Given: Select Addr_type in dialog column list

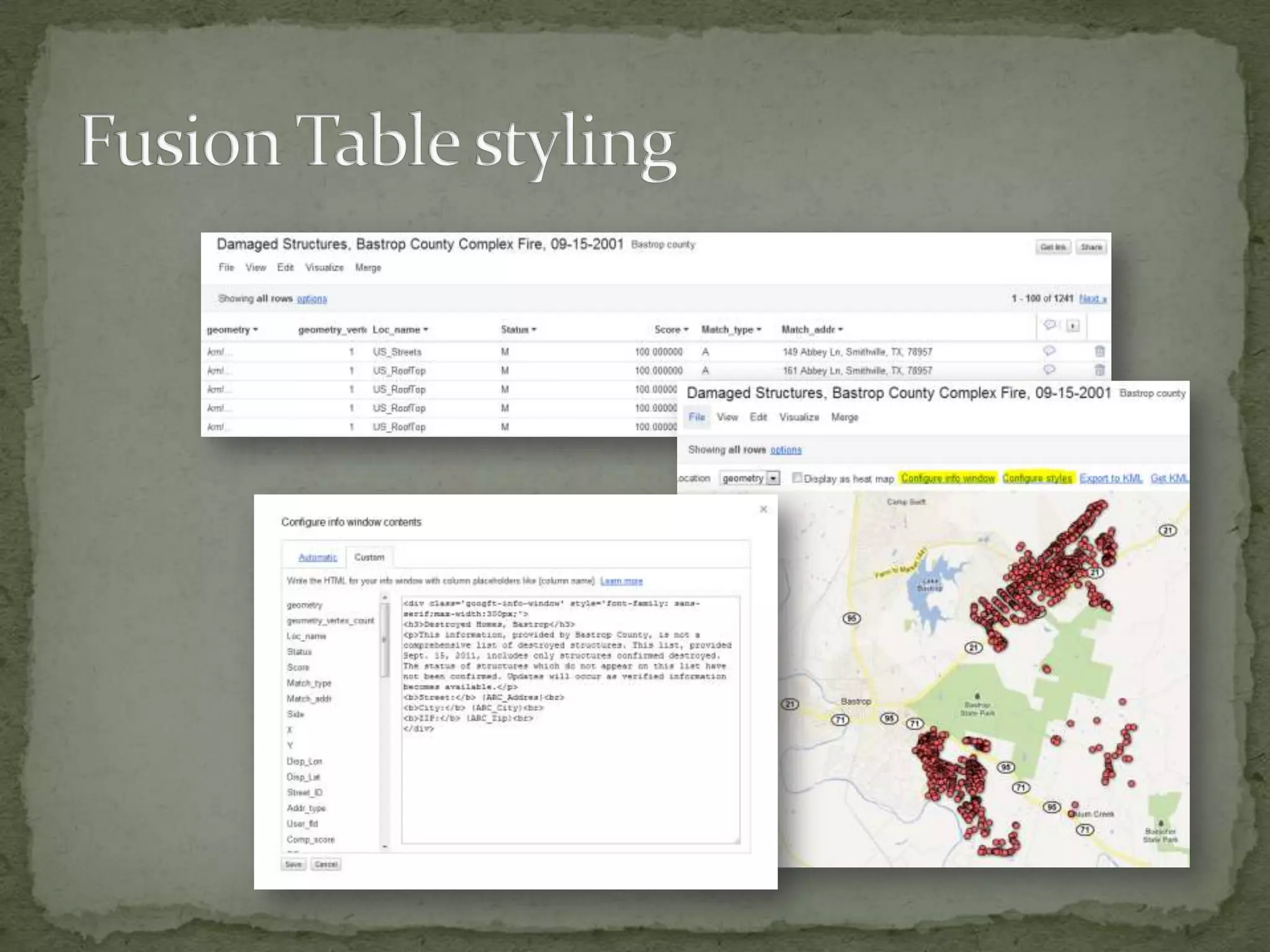Looking at the screenshot, I should pos(306,808).
